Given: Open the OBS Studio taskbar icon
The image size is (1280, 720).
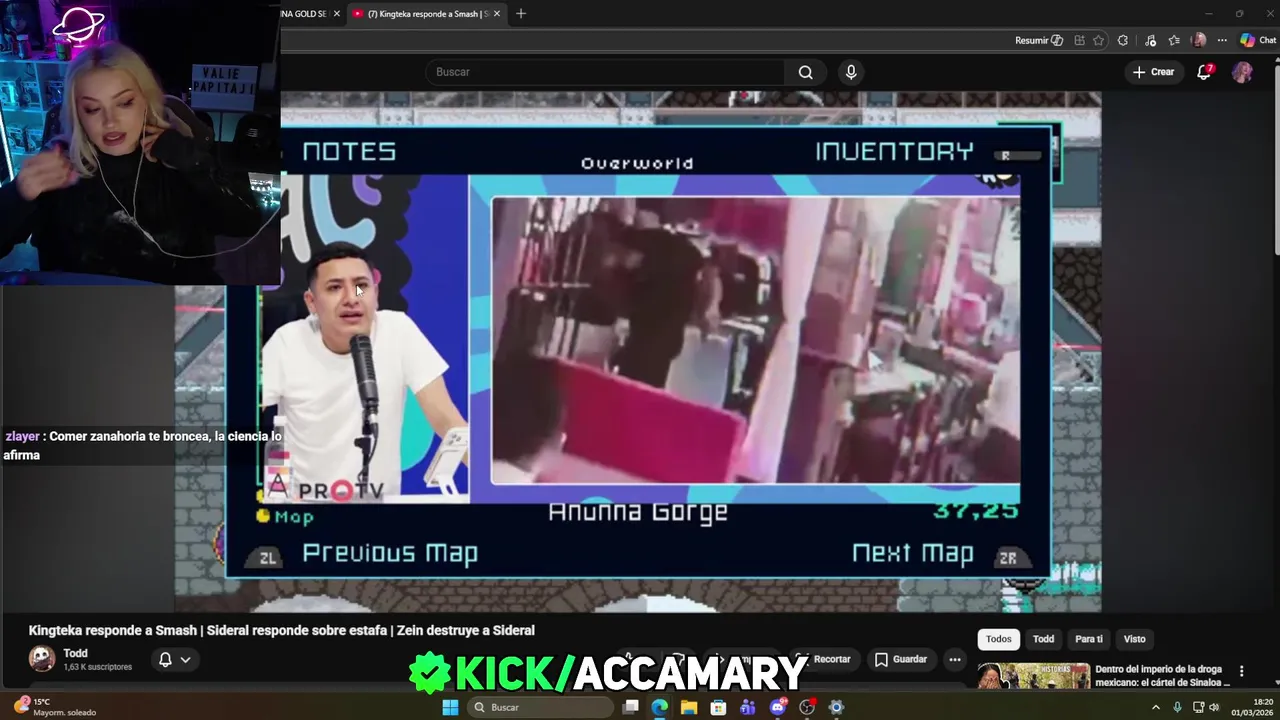Looking at the screenshot, I should 807,707.
